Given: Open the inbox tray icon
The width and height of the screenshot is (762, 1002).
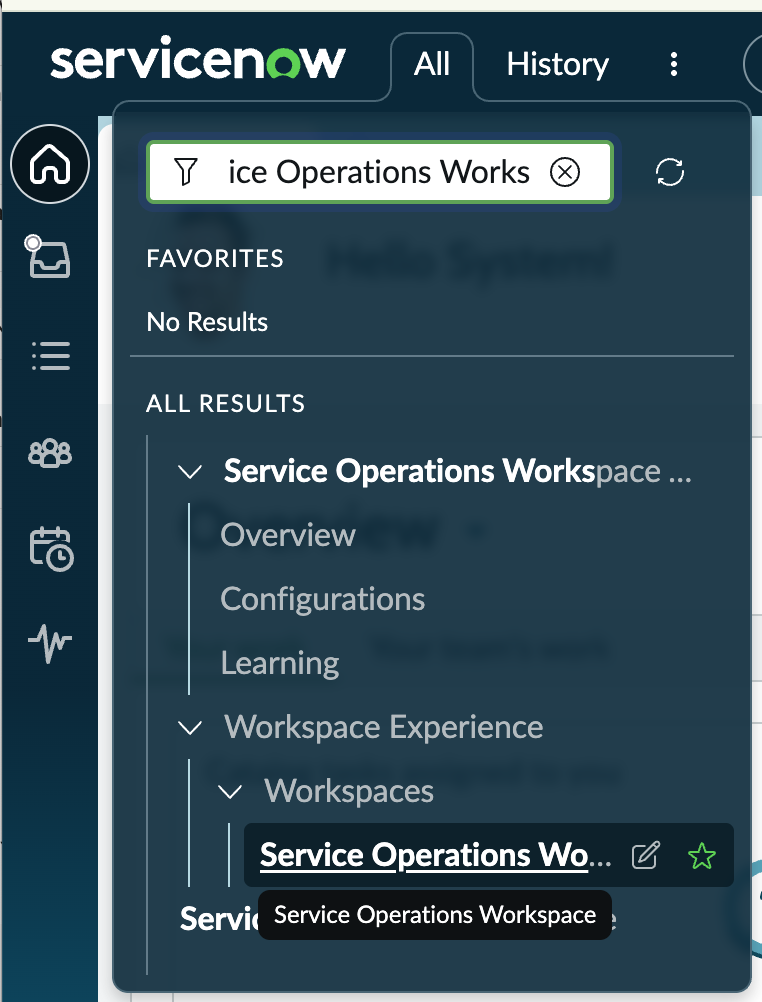Looking at the screenshot, I should coord(50,257).
